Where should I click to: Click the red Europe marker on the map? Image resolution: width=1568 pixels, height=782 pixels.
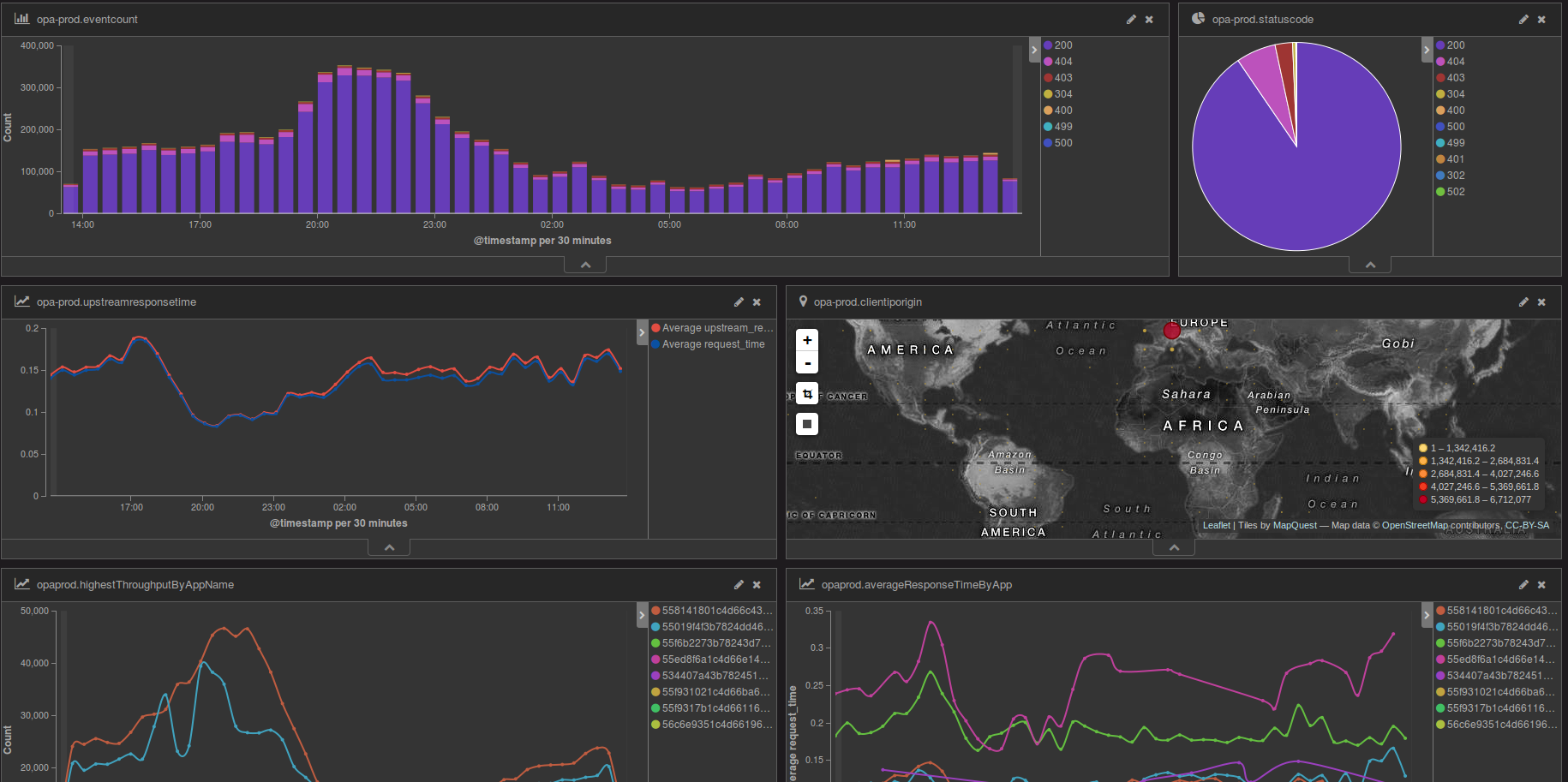pyautogui.click(x=1171, y=331)
